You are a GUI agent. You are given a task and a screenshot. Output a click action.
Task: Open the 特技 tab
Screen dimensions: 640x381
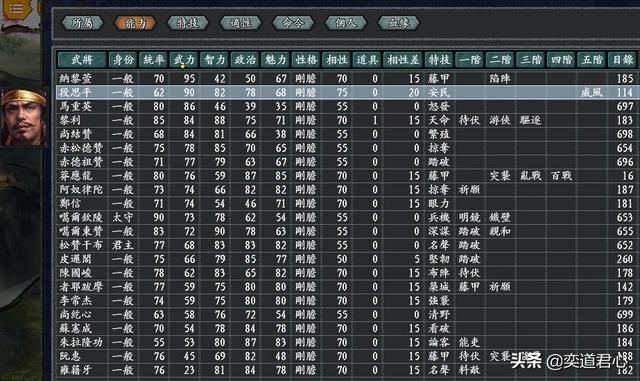tap(188, 23)
